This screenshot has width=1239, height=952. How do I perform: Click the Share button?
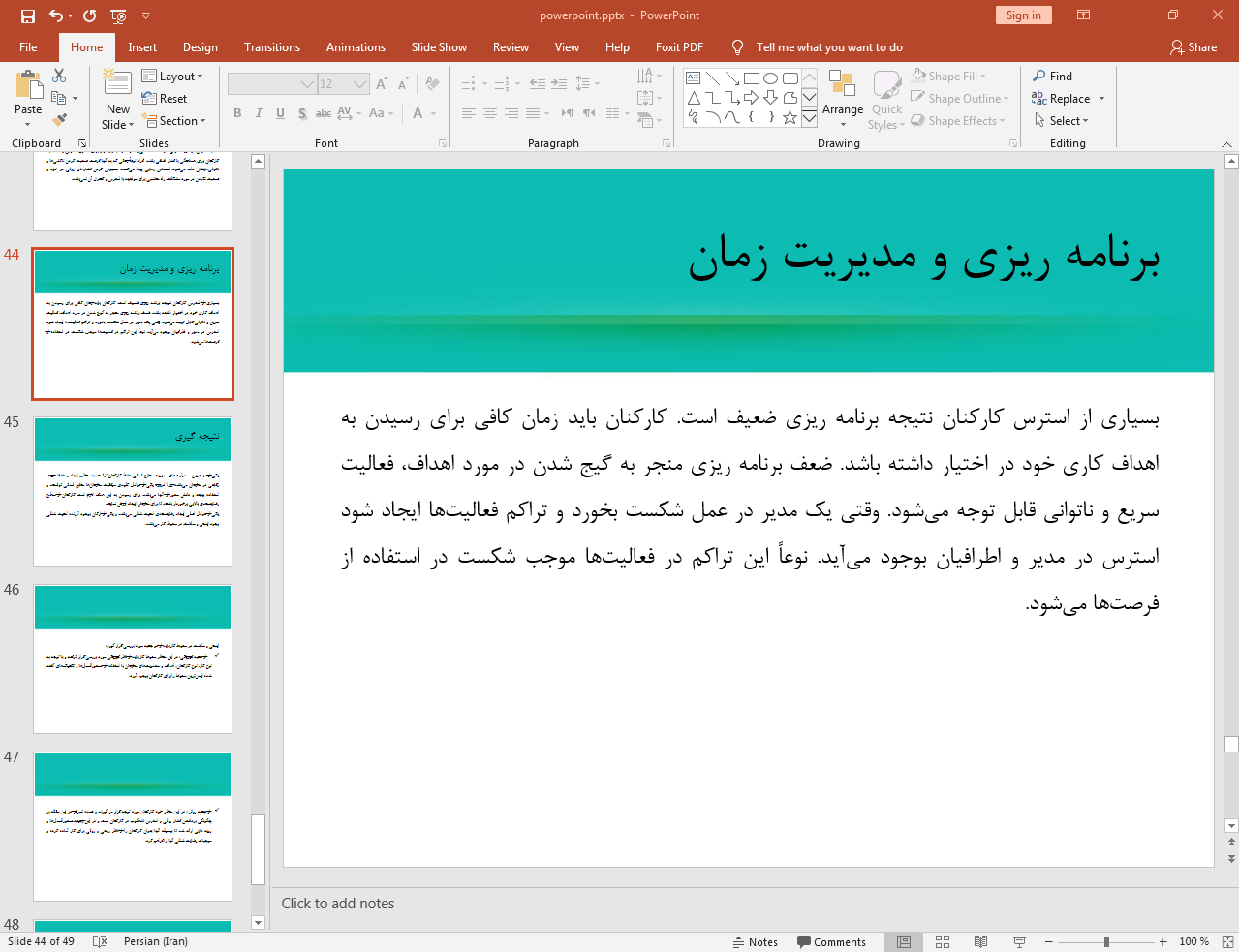[1193, 47]
